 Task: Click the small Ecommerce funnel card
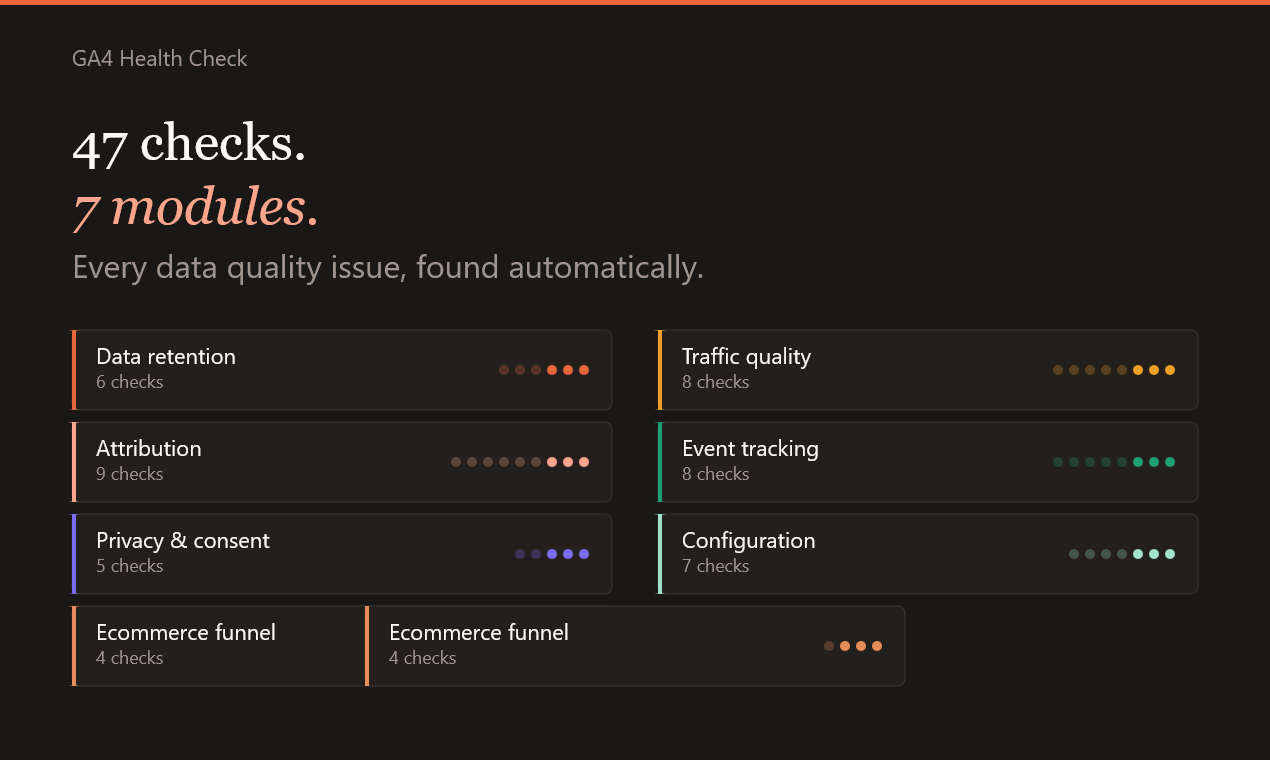click(x=219, y=645)
